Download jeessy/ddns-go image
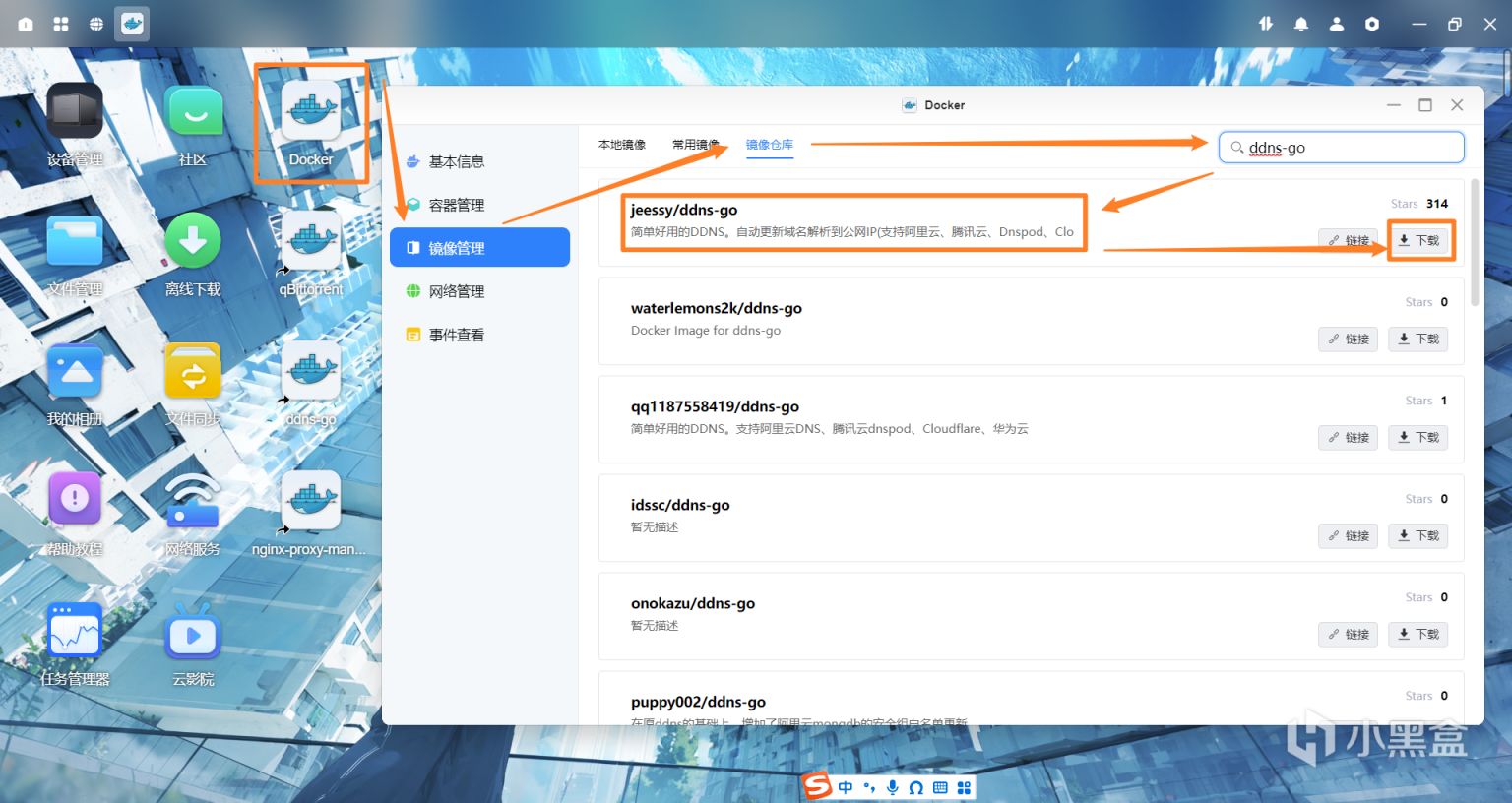This screenshot has width=1512, height=803. pos(1418,240)
